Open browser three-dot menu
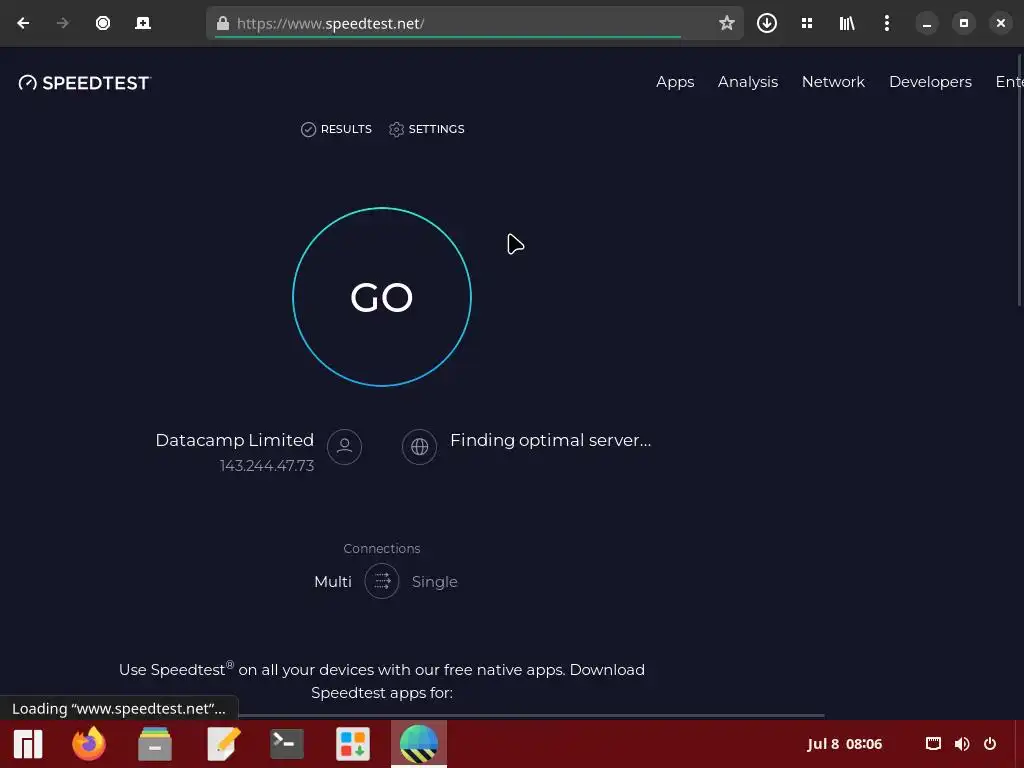The image size is (1024, 768). pos(886,24)
